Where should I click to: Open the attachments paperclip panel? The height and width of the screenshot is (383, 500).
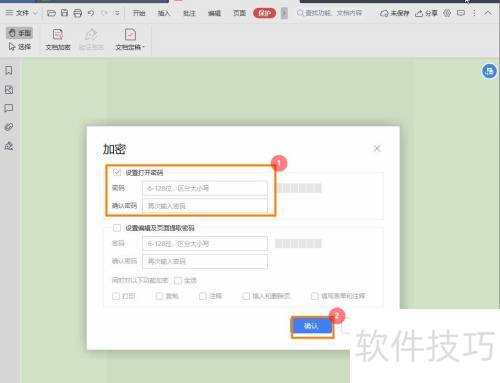pyautogui.click(x=9, y=127)
